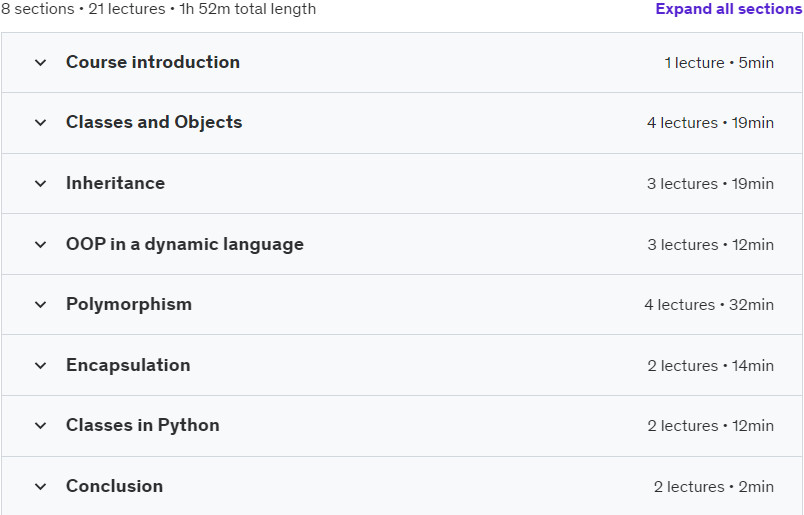804x515 pixels.
Task: Open the Conclusion section title
Action: 114,486
